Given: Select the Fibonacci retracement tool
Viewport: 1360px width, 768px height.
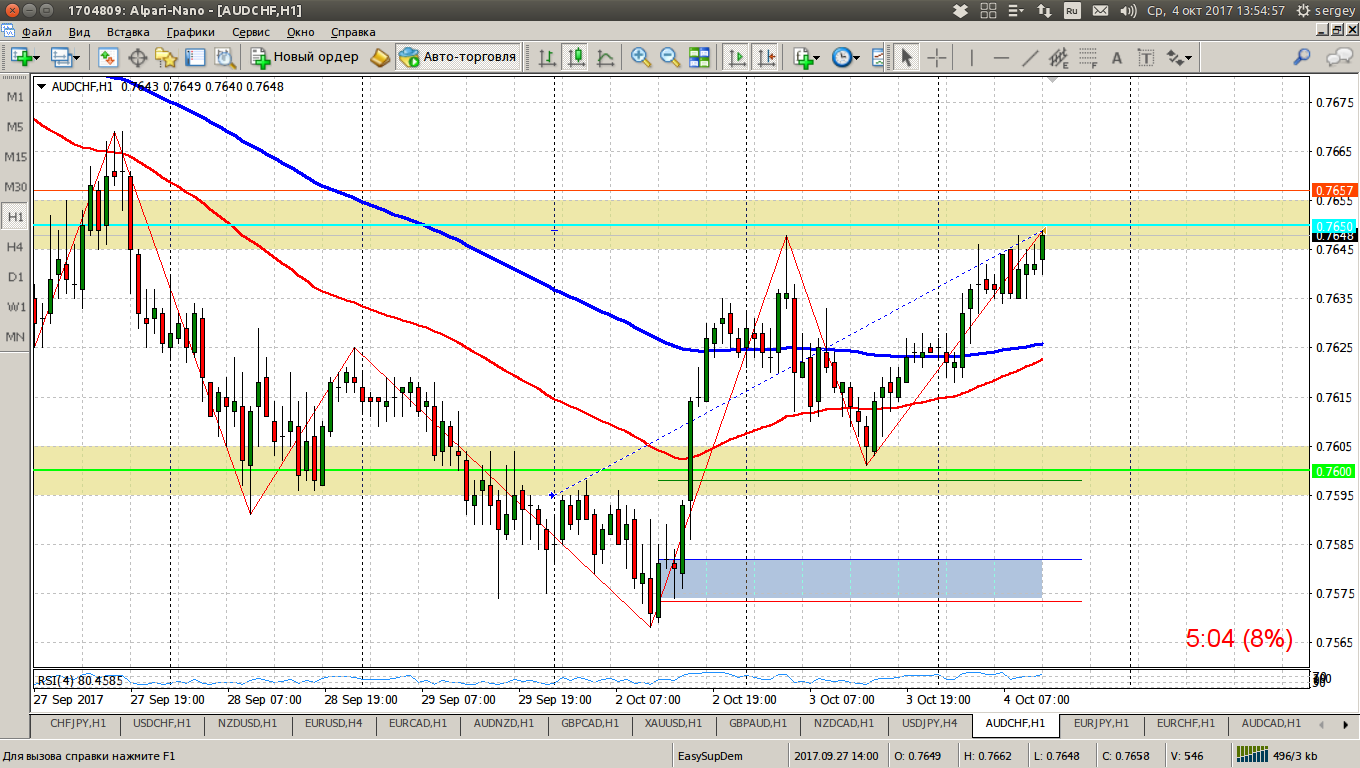Looking at the screenshot, I should coord(1088,57).
